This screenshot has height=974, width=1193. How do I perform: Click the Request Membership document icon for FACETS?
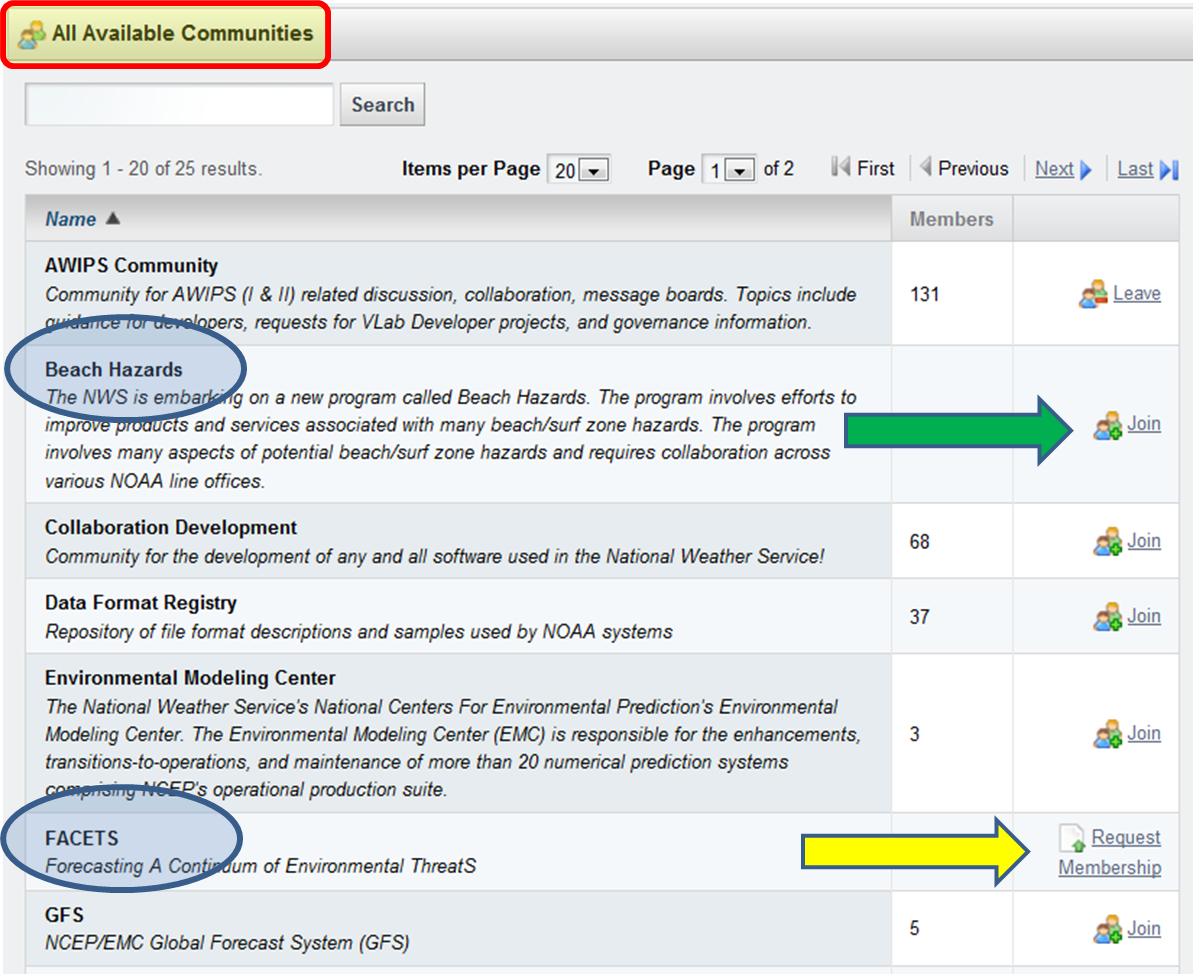1072,839
